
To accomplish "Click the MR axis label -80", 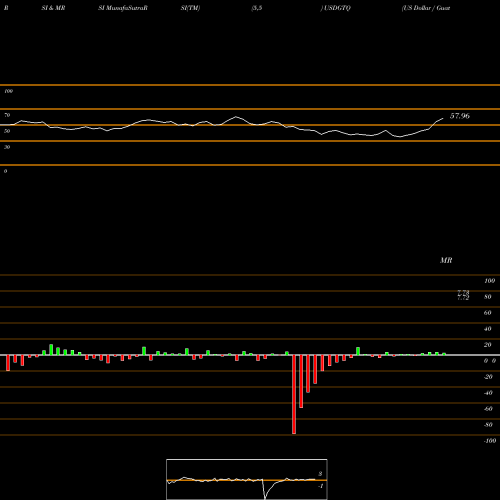I will (x=488, y=425).
